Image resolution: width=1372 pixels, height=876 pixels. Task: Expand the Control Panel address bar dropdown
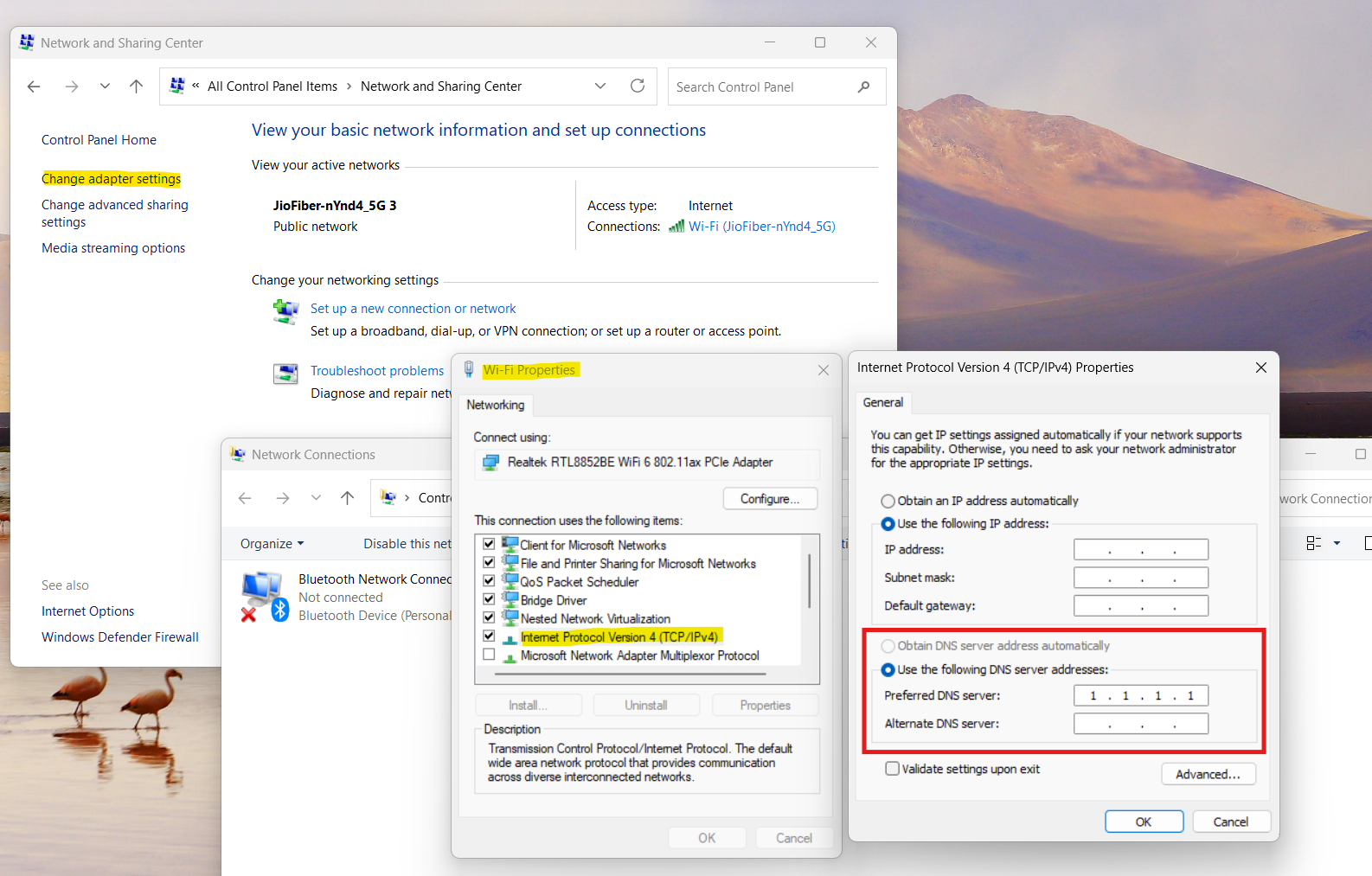click(x=600, y=86)
